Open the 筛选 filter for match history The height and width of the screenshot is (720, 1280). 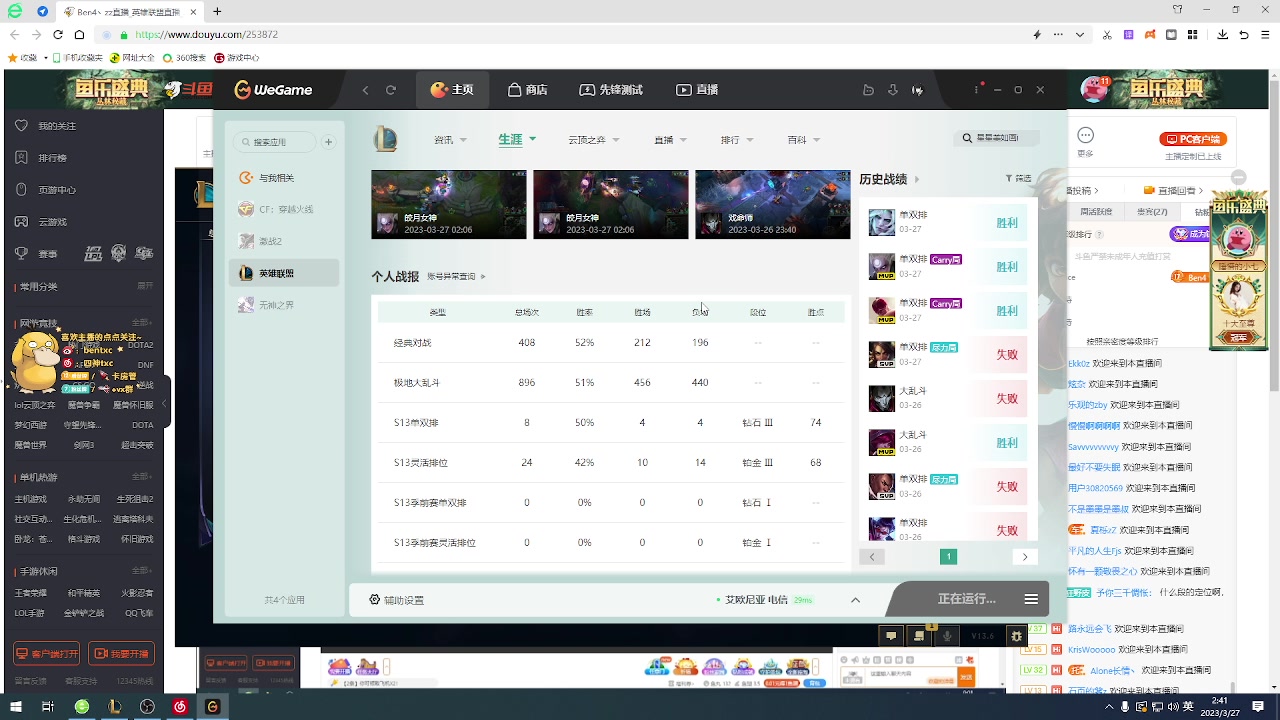coord(1018,179)
